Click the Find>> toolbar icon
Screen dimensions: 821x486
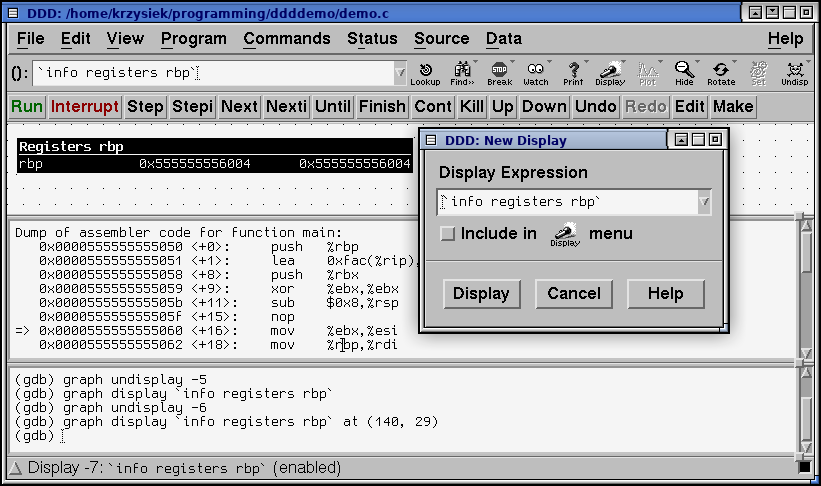tap(462, 73)
